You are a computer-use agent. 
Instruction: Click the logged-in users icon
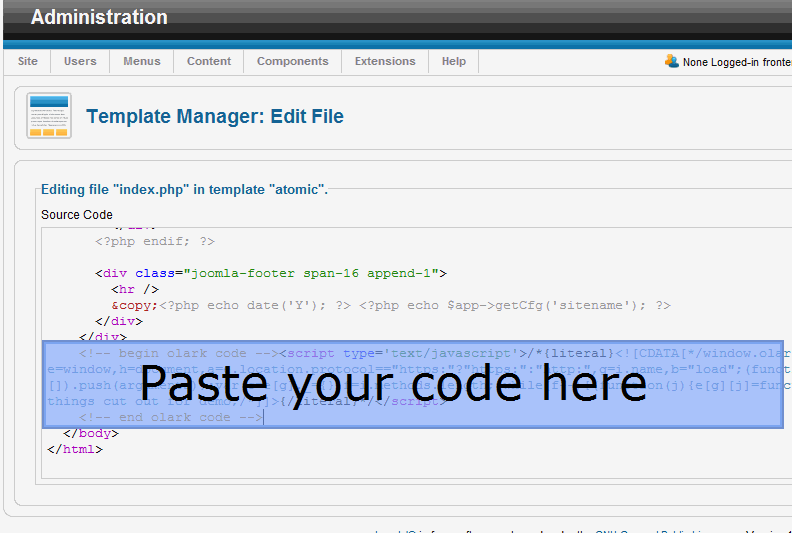(672, 61)
